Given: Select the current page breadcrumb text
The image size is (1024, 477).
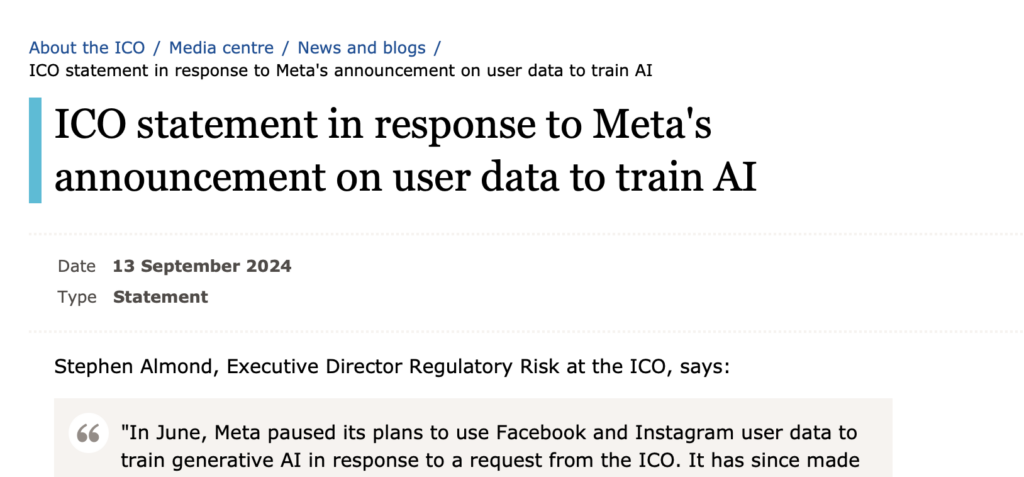Looking at the screenshot, I should [x=340, y=70].
